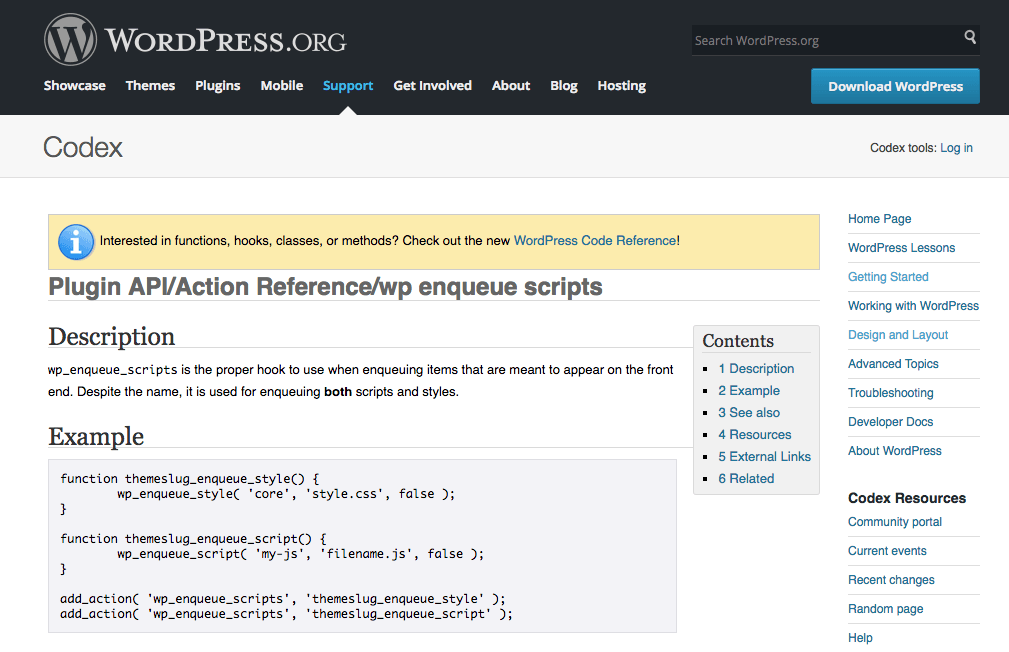Screen dimensions: 1009x652
Task: Visit the Developer Docs sidebar link
Action: tap(890, 422)
